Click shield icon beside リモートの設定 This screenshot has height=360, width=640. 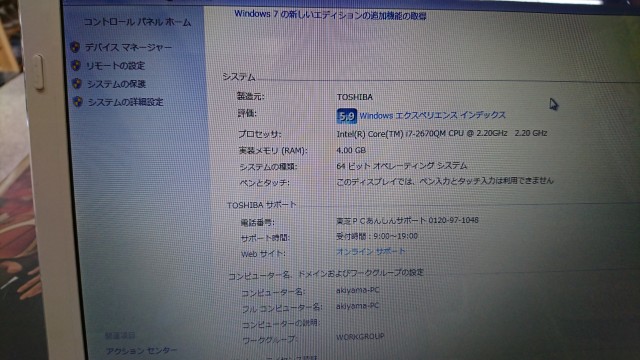click(x=76, y=65)
